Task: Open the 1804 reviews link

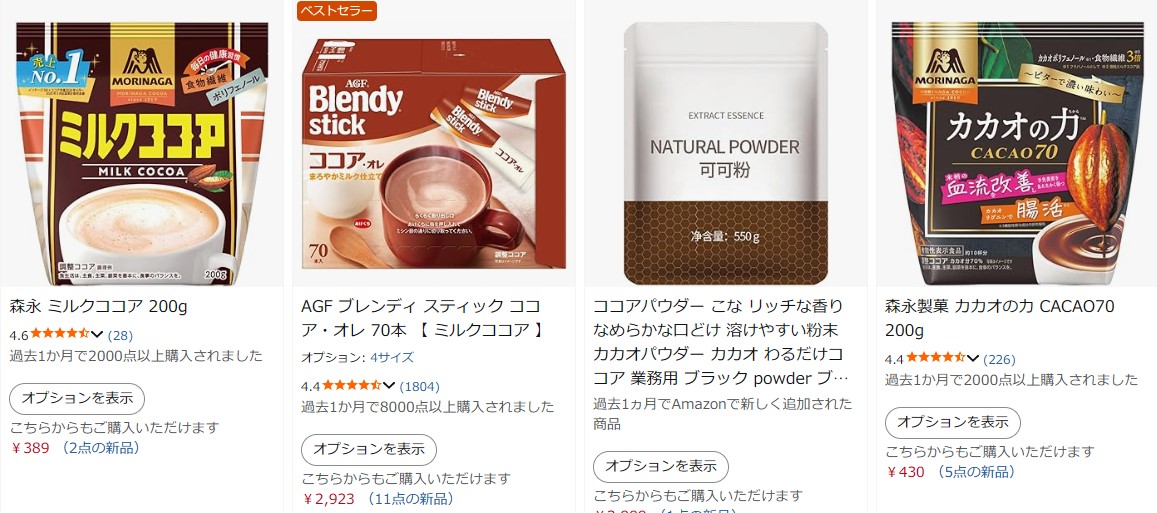Action: 419,386
